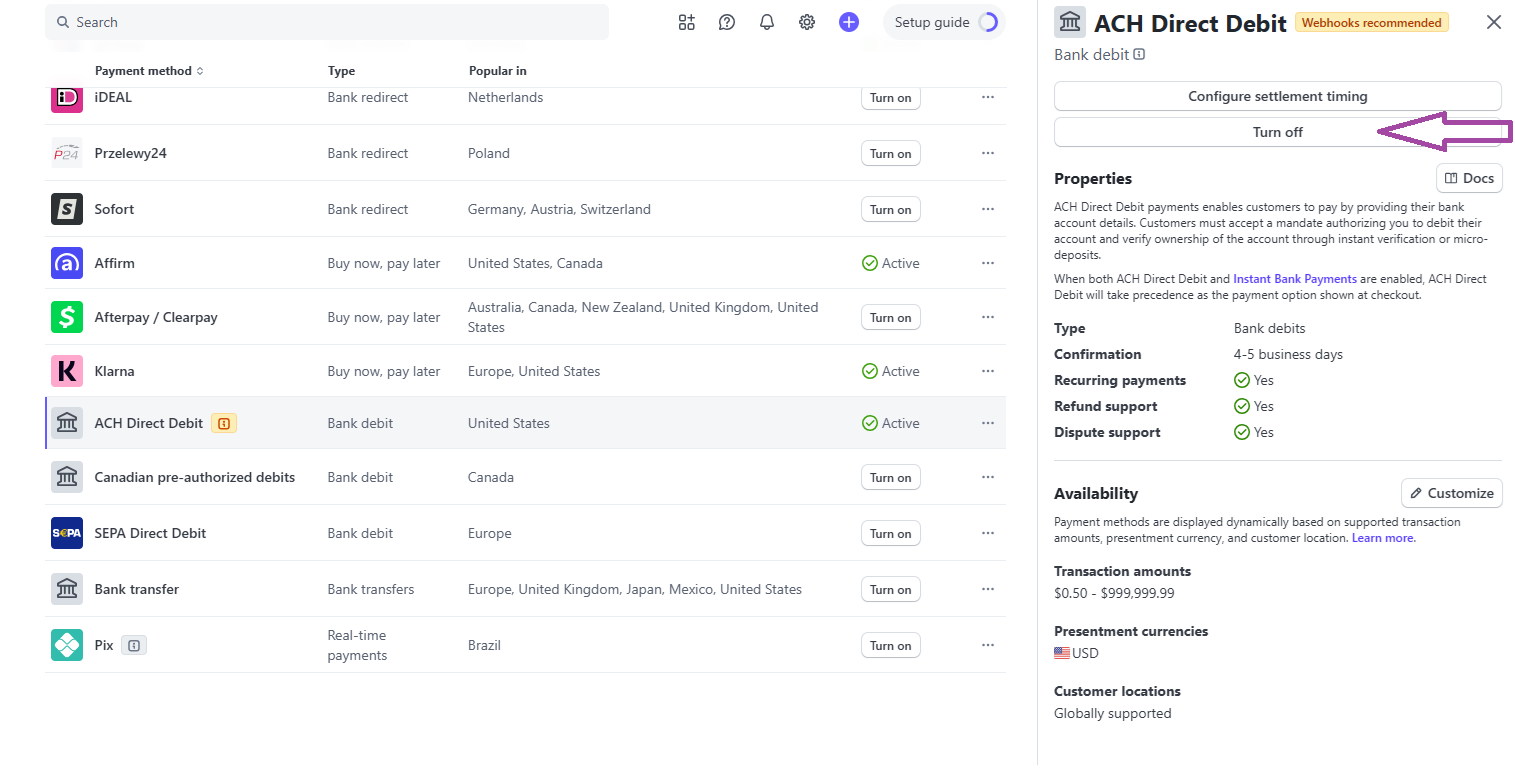The width and height of the screenshot is (1515, 777).
Task: Open more options for Canadian pre-authorized debits
Action: coord(988,477)
